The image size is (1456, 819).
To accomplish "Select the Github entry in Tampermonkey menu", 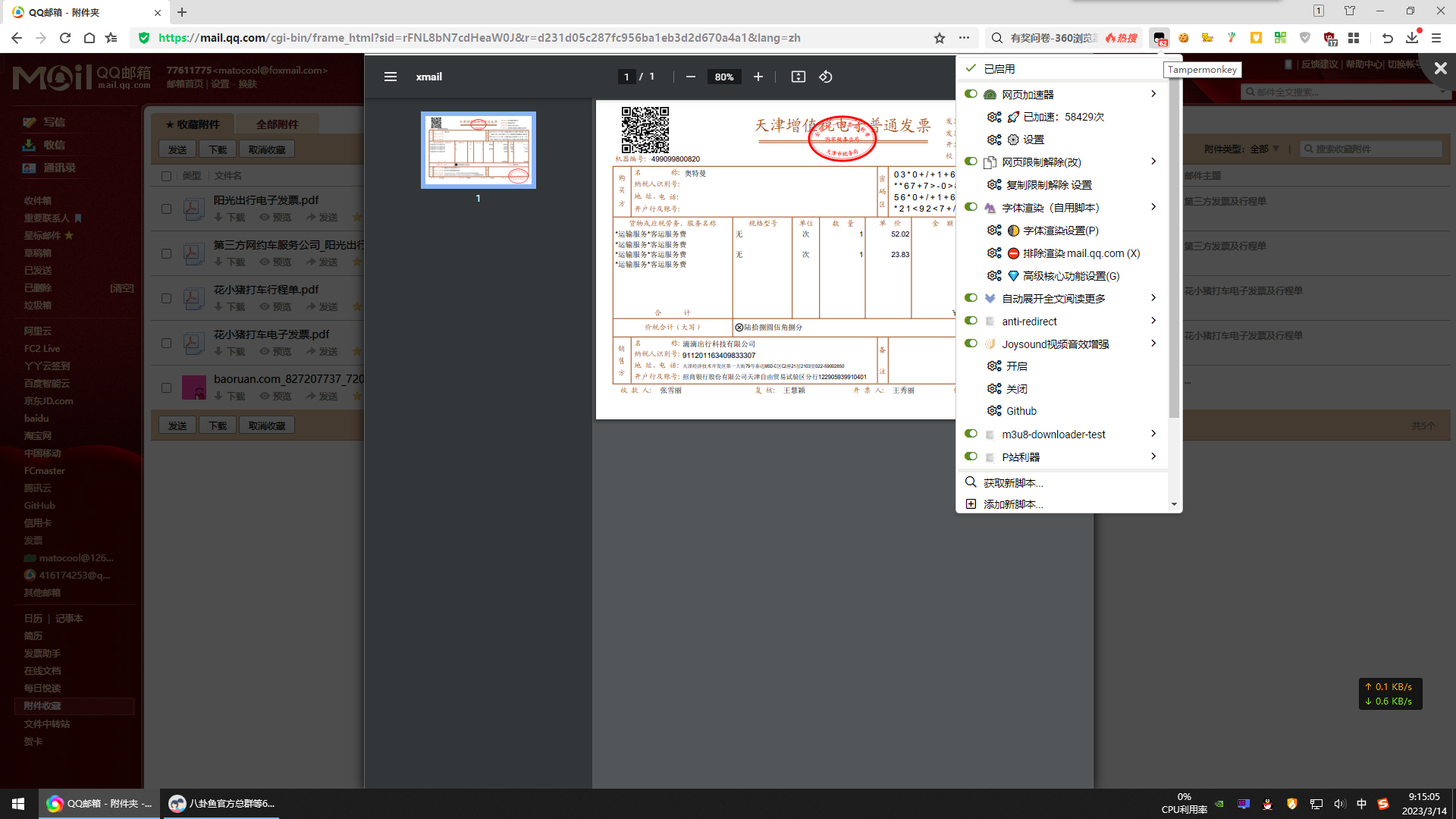I will pos(1021,411).
